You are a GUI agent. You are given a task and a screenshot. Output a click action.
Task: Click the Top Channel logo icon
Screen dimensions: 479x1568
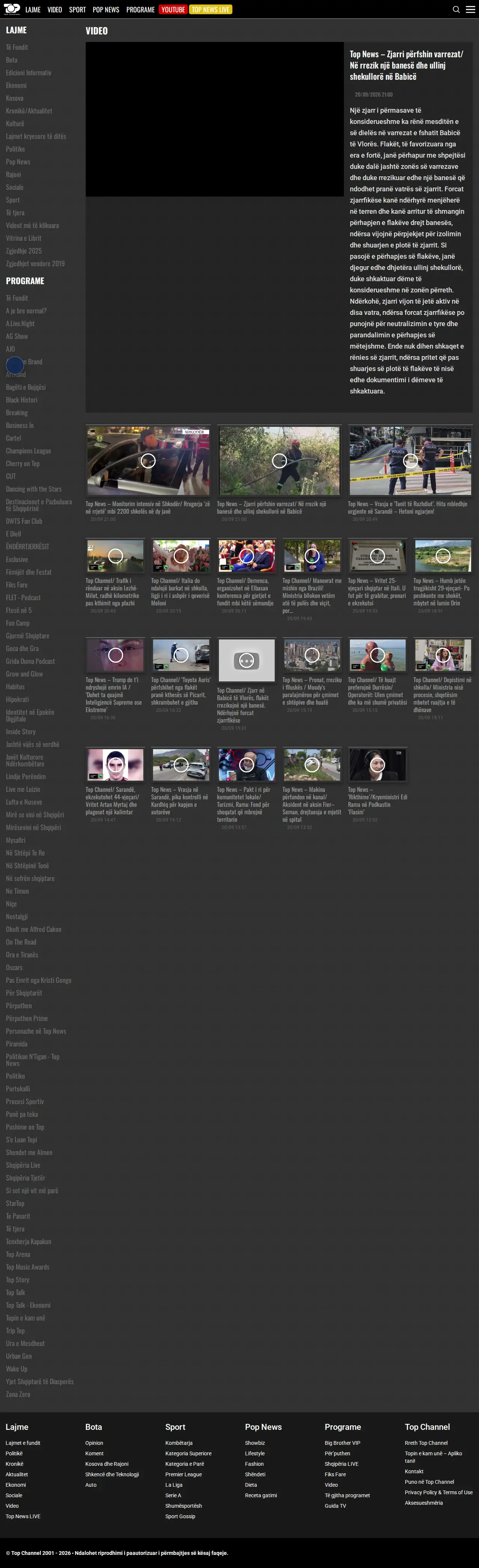pyautogui.click(x=12, y=9)
